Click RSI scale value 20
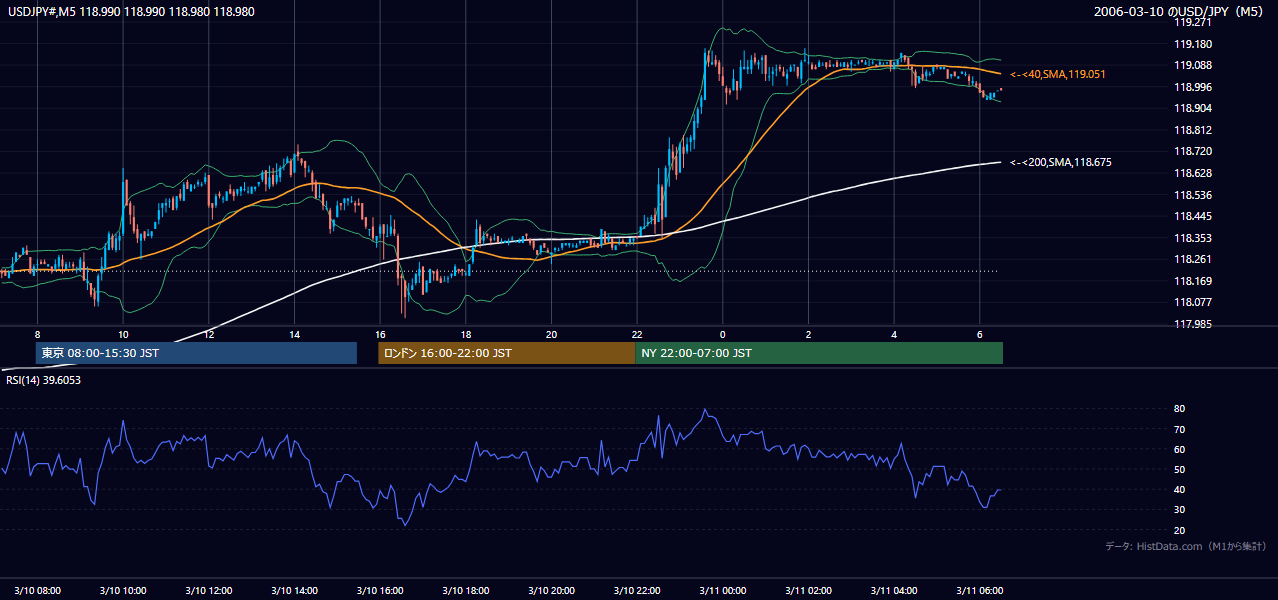1278x600 pixels. tap(1180, 530)
